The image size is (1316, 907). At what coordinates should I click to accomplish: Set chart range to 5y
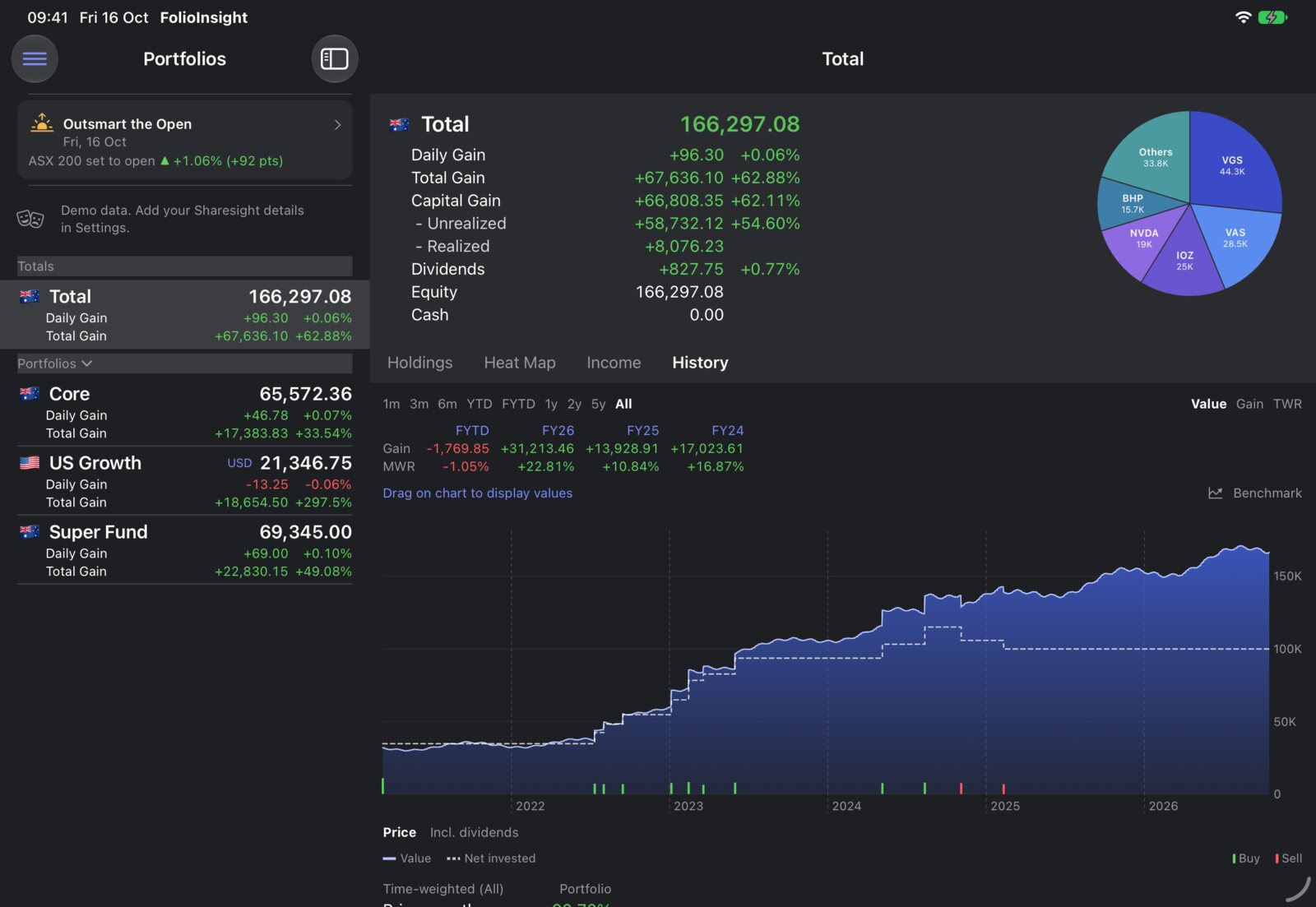tap(598, 404)
